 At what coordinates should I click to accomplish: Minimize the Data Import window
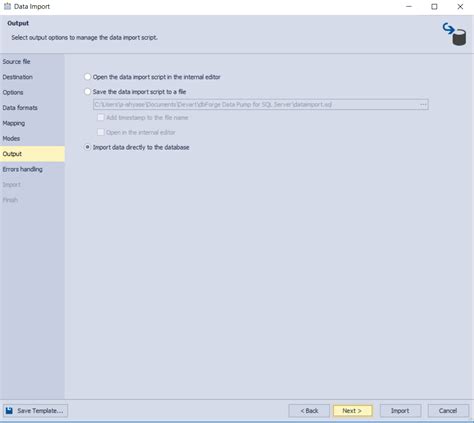(x=409, y=7)
